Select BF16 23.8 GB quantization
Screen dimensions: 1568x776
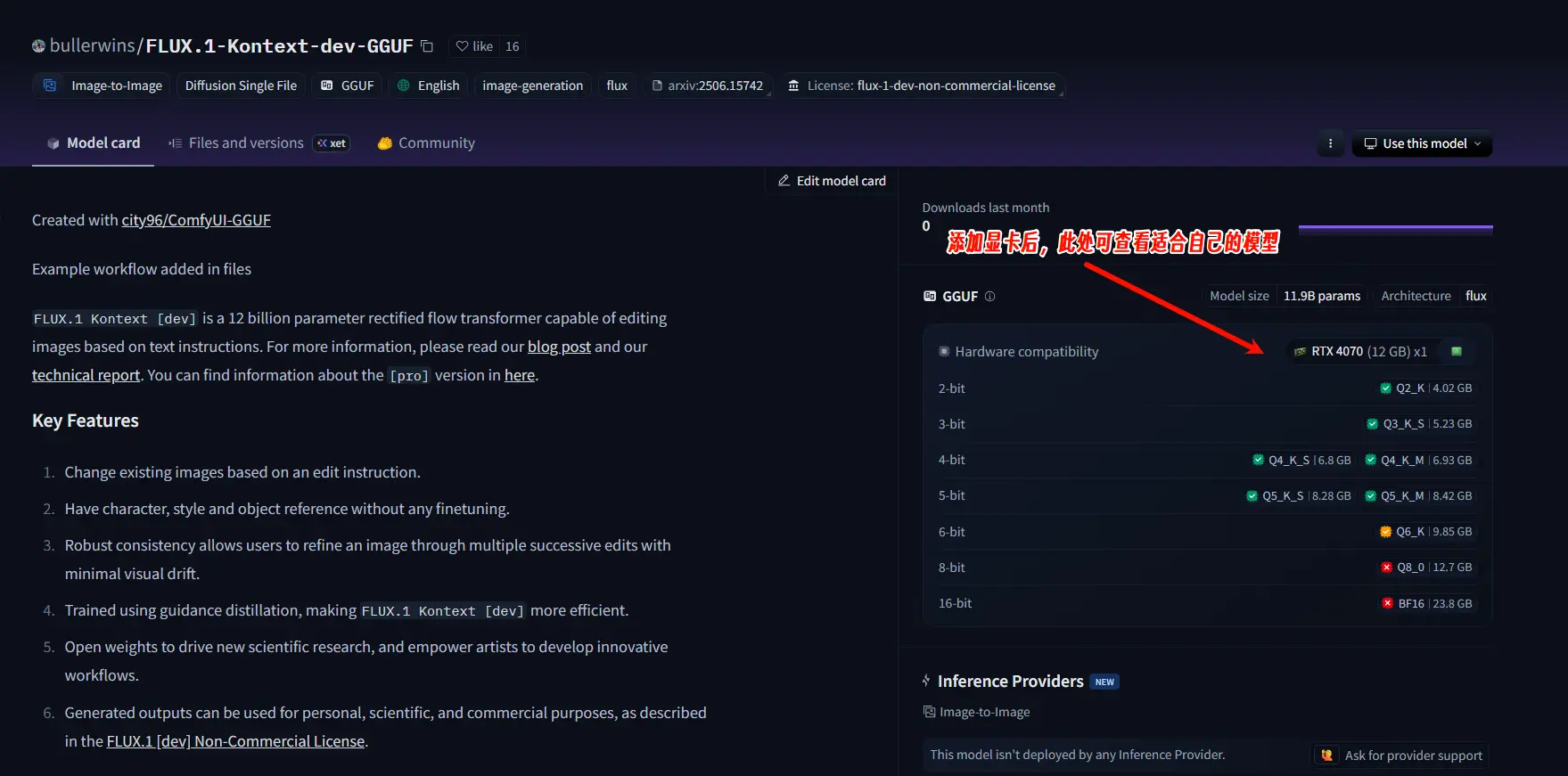pos(1427,604)
